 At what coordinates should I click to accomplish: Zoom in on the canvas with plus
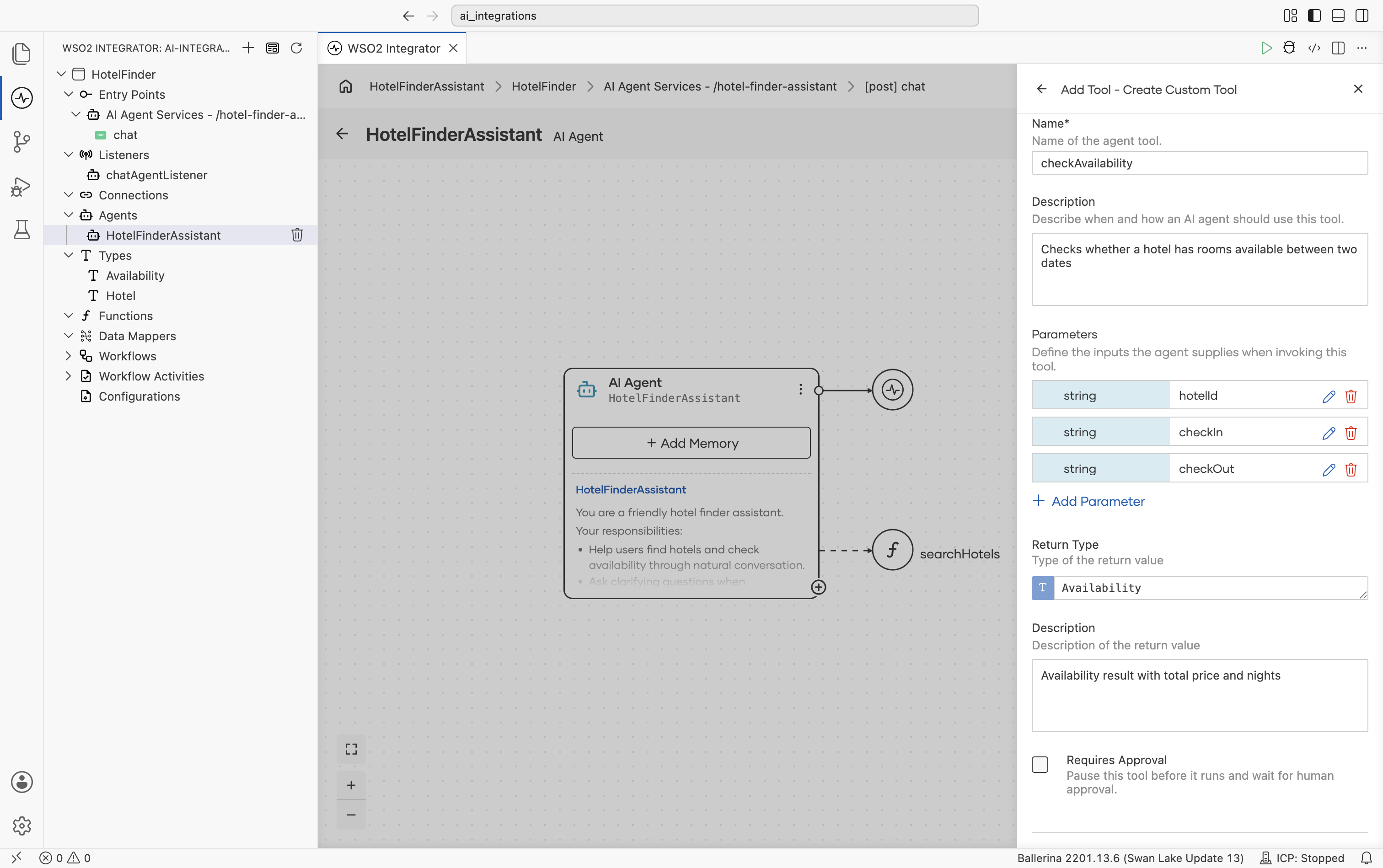click(351, 785)
